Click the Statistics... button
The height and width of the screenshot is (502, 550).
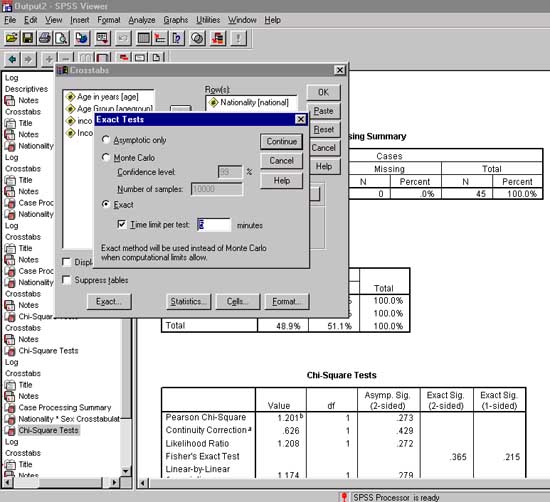[x=188, y=302]
